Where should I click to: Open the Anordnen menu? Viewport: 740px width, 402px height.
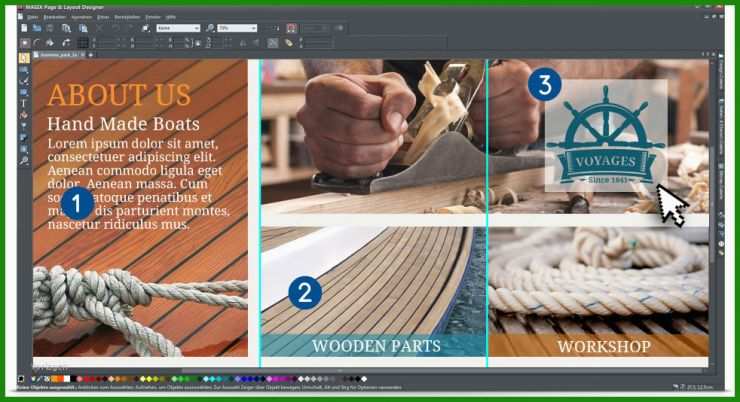(81, 17)
